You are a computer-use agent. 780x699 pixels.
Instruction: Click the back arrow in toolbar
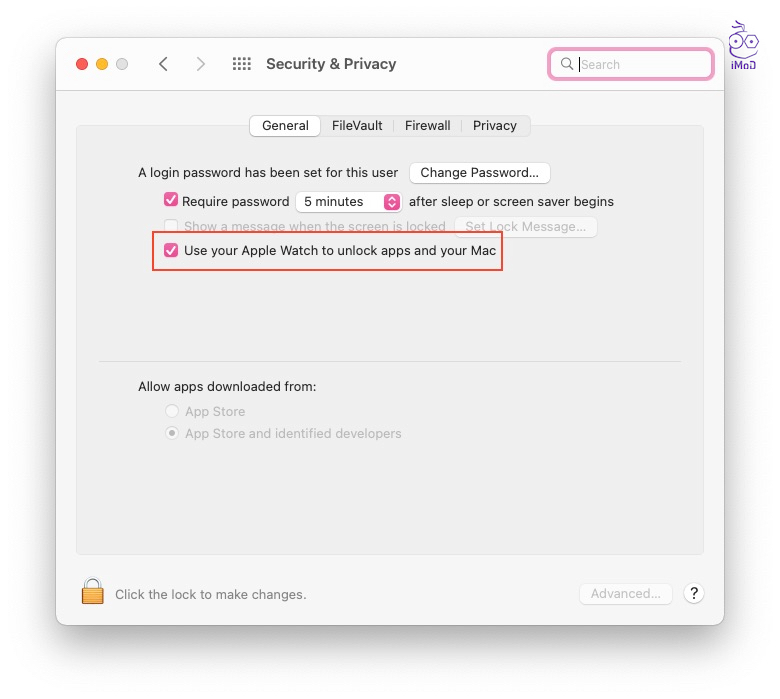pyautogui.click(x=163, y=64)
